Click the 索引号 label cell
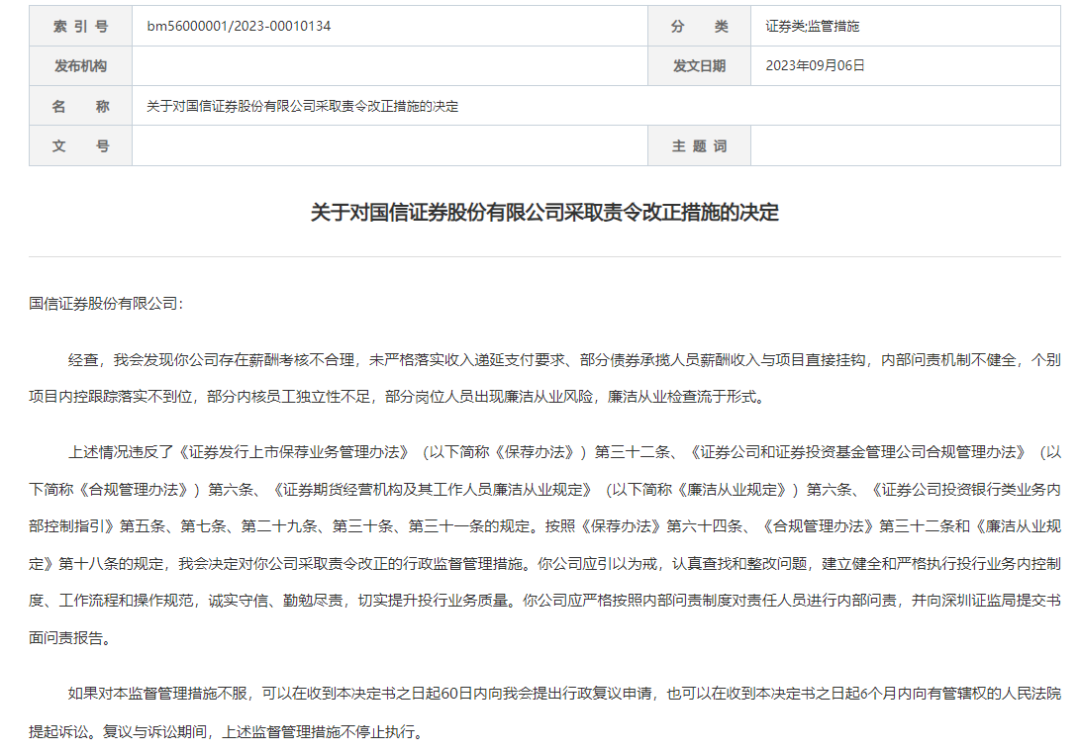The image size is (1080, 753). [81, 26]
